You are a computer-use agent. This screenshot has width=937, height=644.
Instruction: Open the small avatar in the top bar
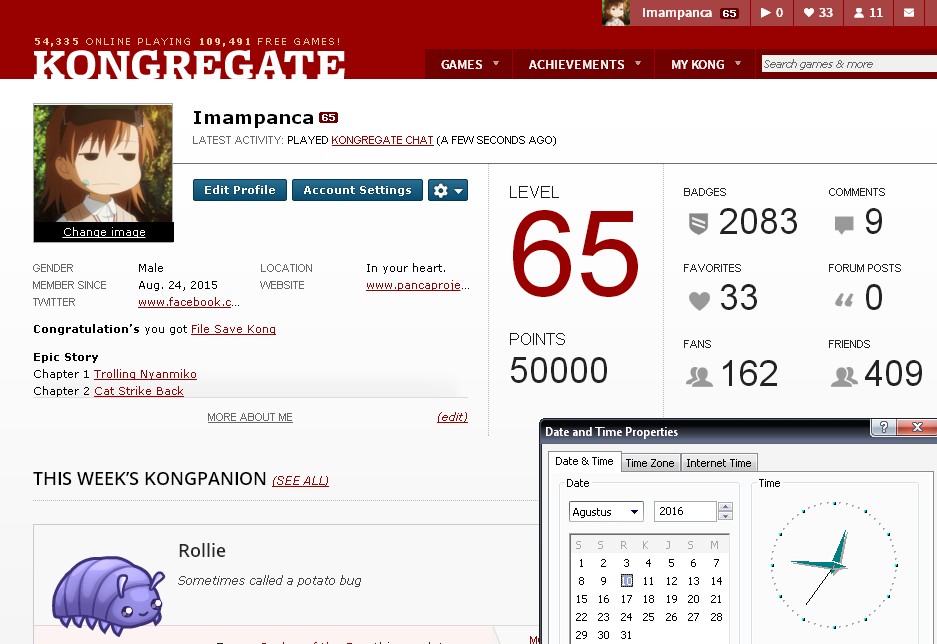[616, 13]
